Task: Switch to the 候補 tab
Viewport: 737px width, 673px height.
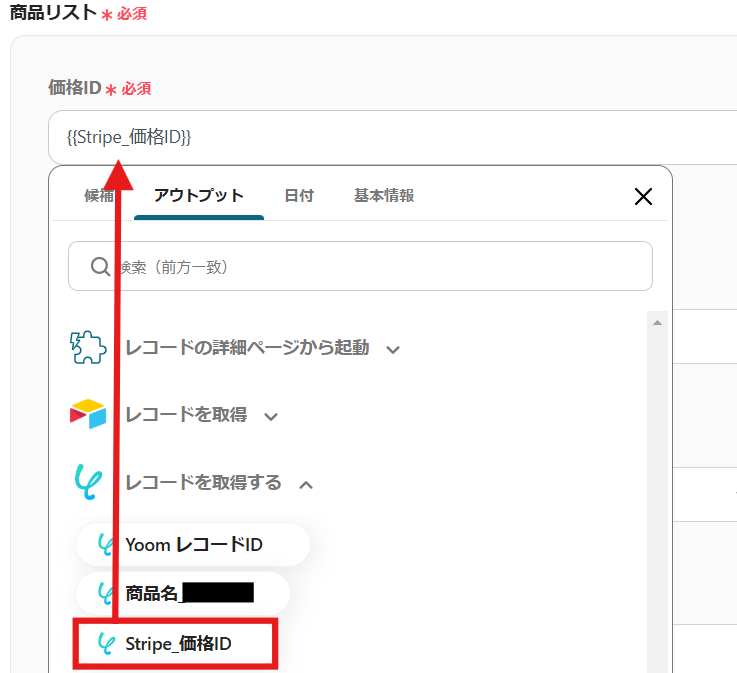Action: pos(99,195)
